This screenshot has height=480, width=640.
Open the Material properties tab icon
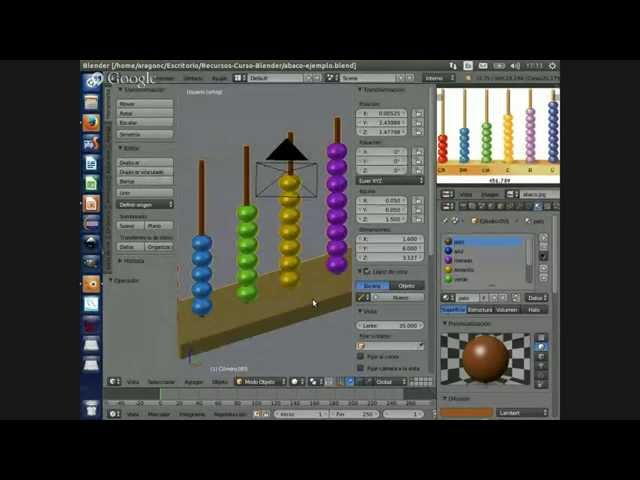(538, 206)
